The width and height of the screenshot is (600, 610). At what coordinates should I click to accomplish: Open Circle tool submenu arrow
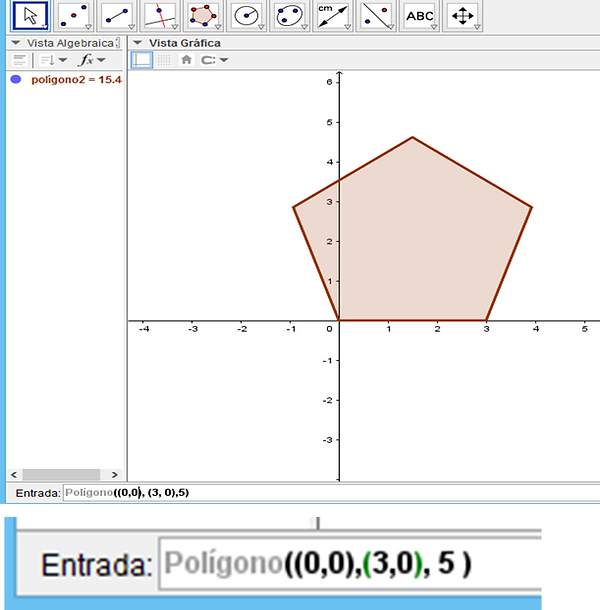261,27
